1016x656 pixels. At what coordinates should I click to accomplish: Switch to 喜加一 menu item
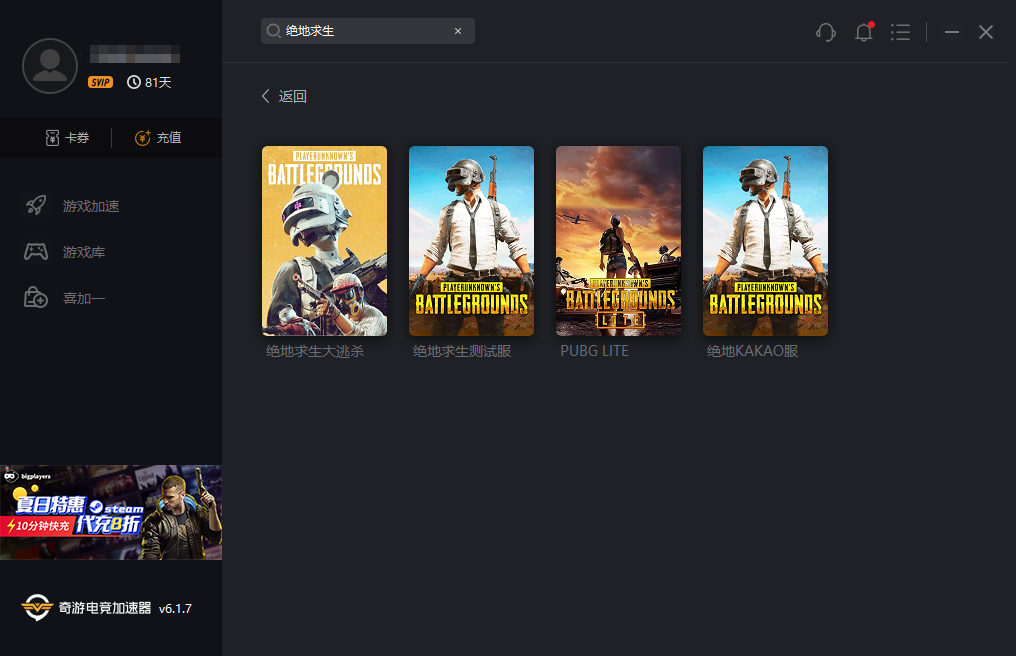coord(84,298)
